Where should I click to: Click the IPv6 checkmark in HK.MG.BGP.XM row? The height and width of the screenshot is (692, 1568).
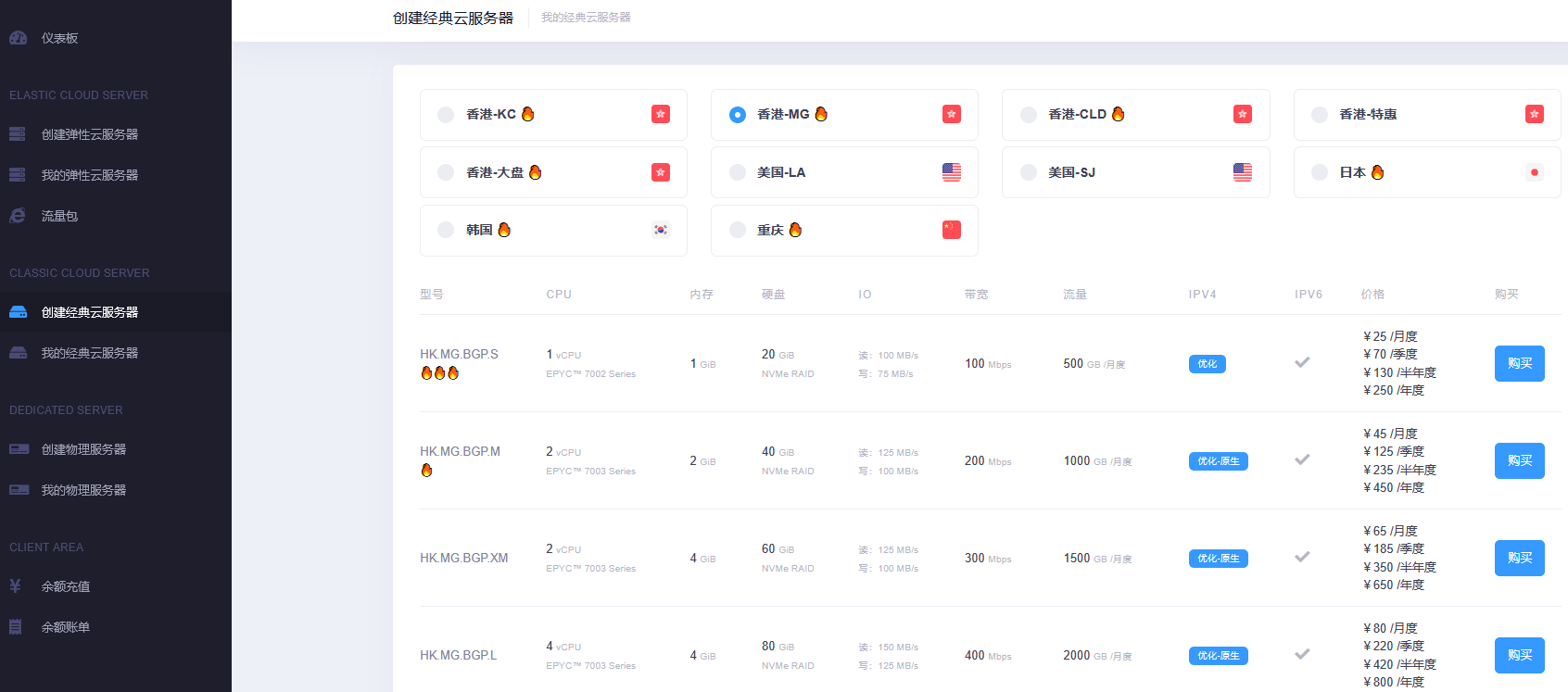pyautogui.click(x=1302, y=557)
